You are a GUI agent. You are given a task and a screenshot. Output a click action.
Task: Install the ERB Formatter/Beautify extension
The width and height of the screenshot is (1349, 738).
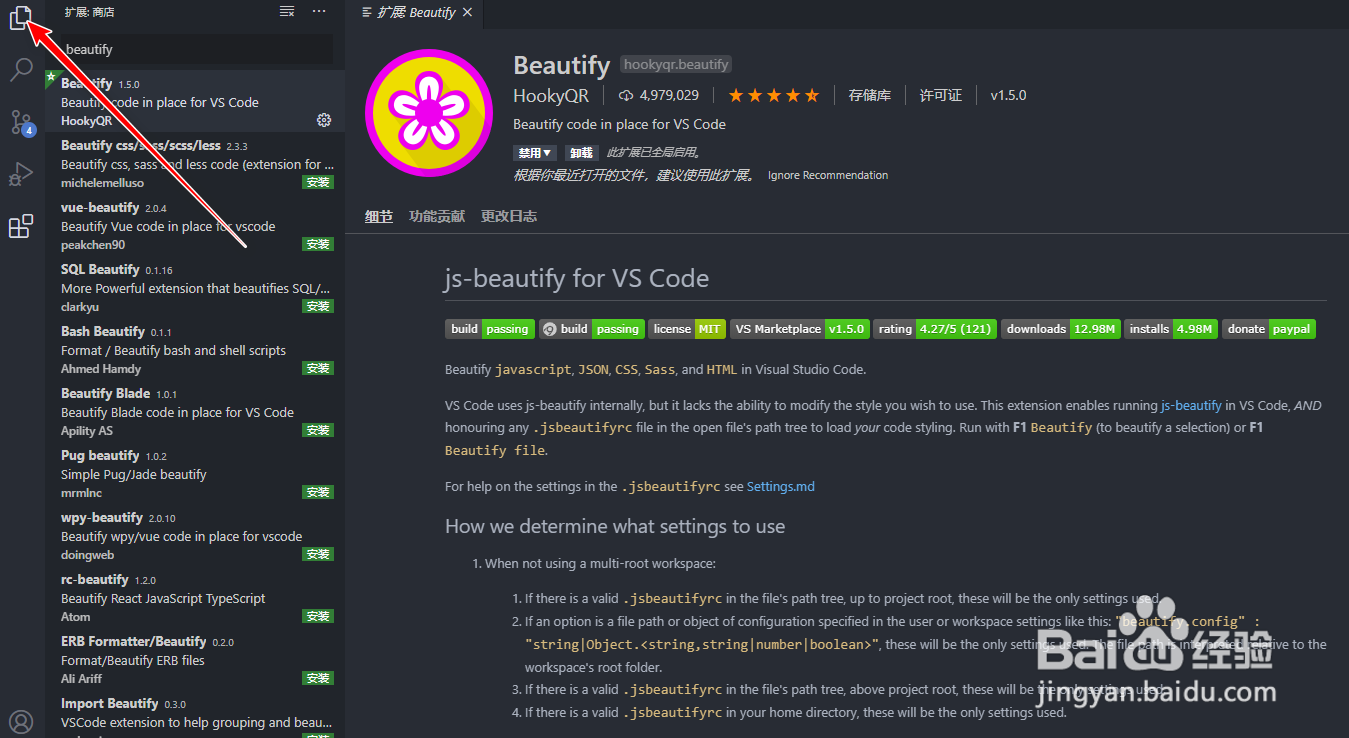point(318,679)
